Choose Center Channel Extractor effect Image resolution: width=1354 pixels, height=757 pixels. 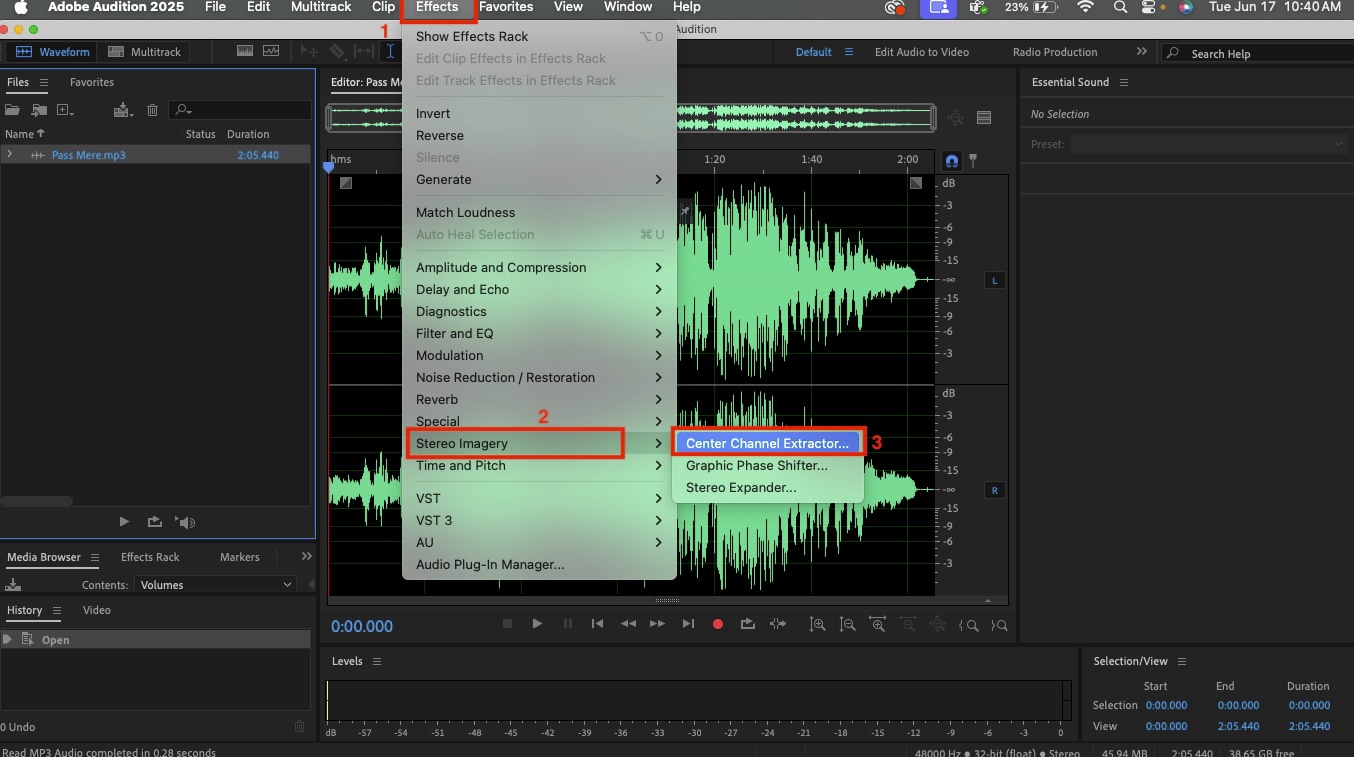click(767, 443)
